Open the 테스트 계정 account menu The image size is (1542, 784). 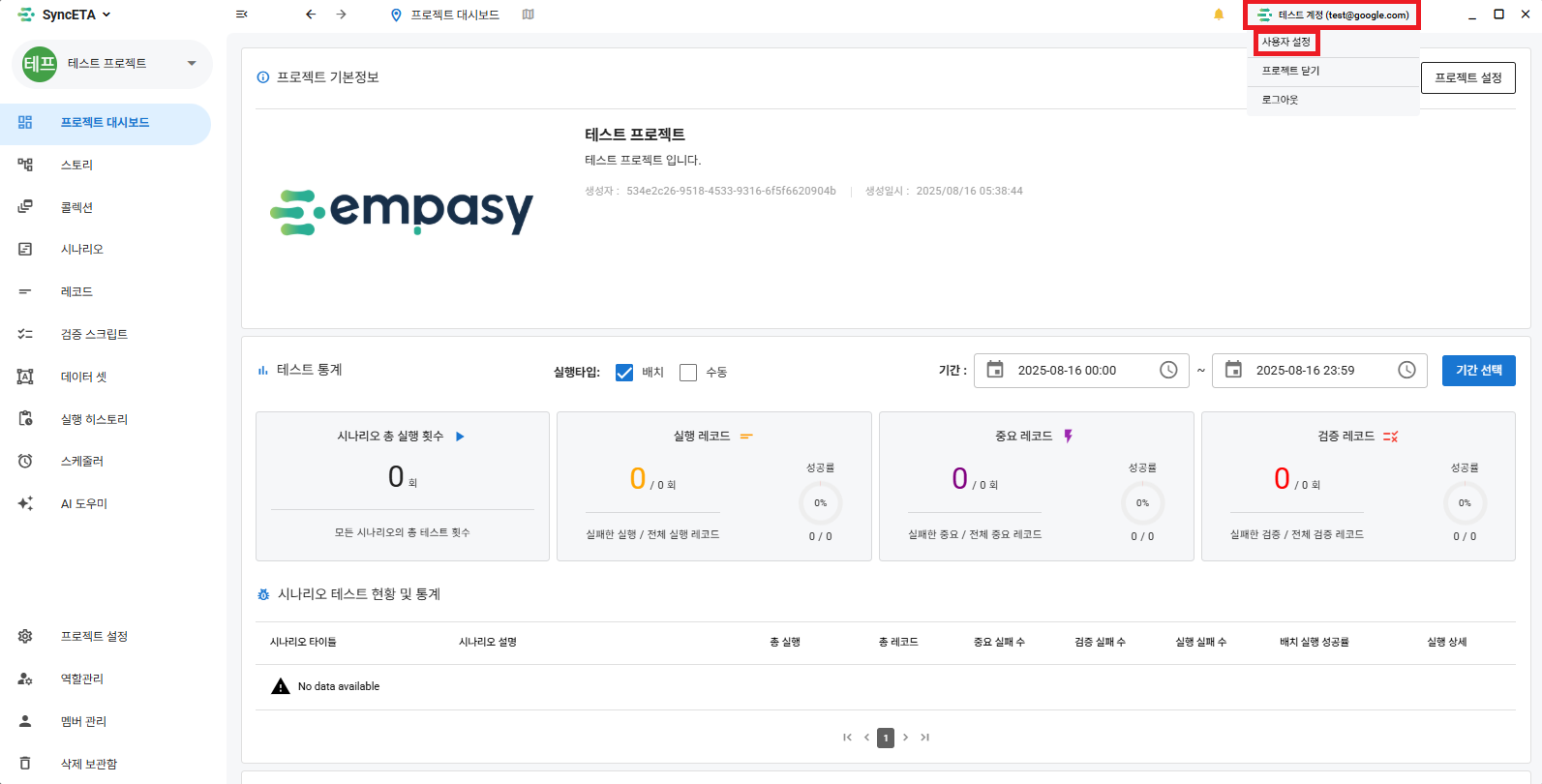tap(1333, 15)
